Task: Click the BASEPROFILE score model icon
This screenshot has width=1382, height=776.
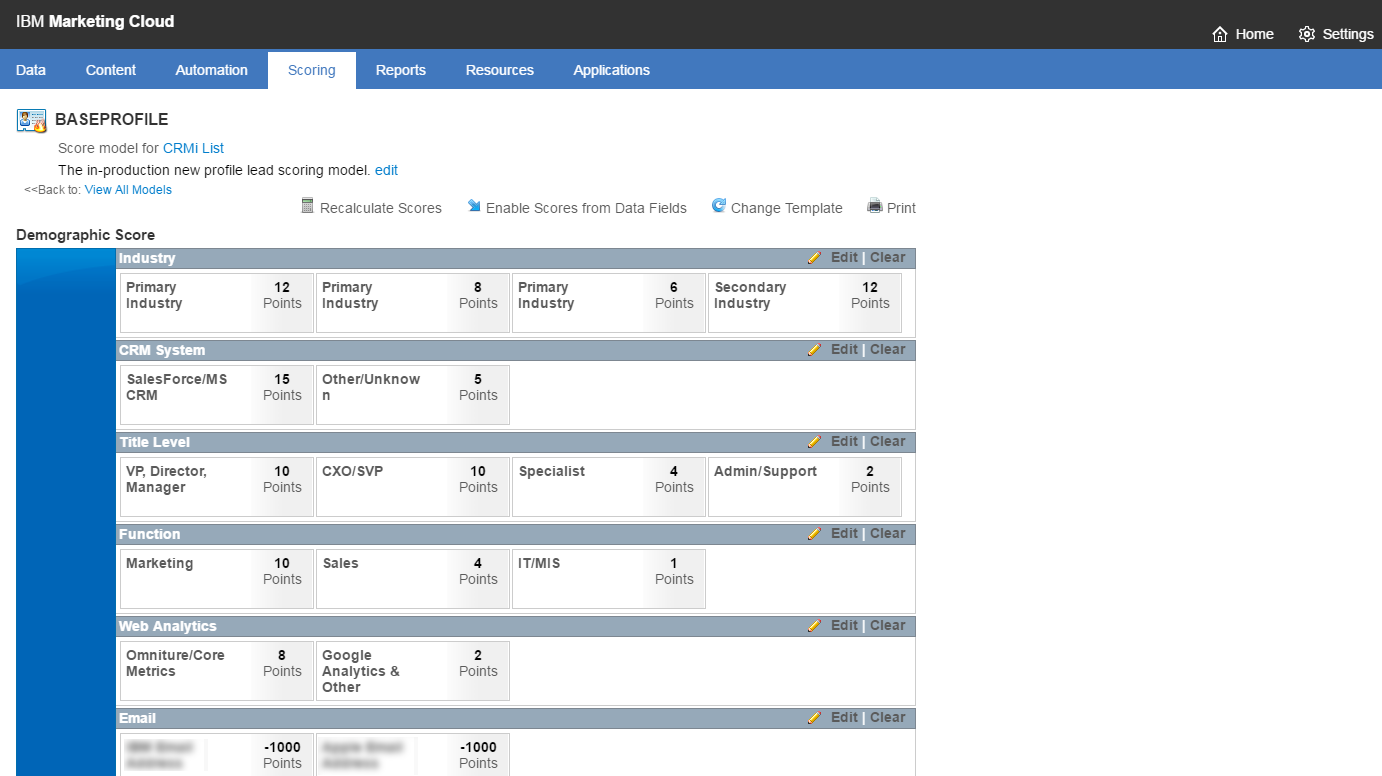Action: tap(30, 120)
